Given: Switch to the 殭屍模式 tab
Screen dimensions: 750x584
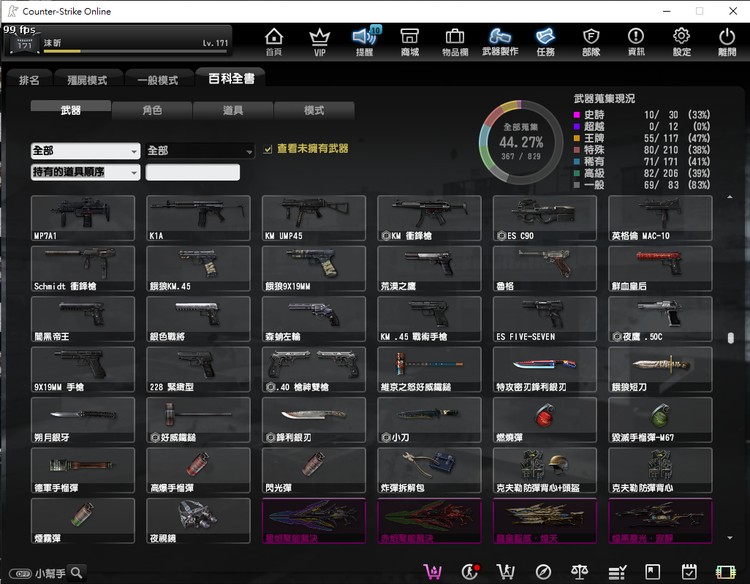Looking at the screenshot, I should click(x=88, y=80).
